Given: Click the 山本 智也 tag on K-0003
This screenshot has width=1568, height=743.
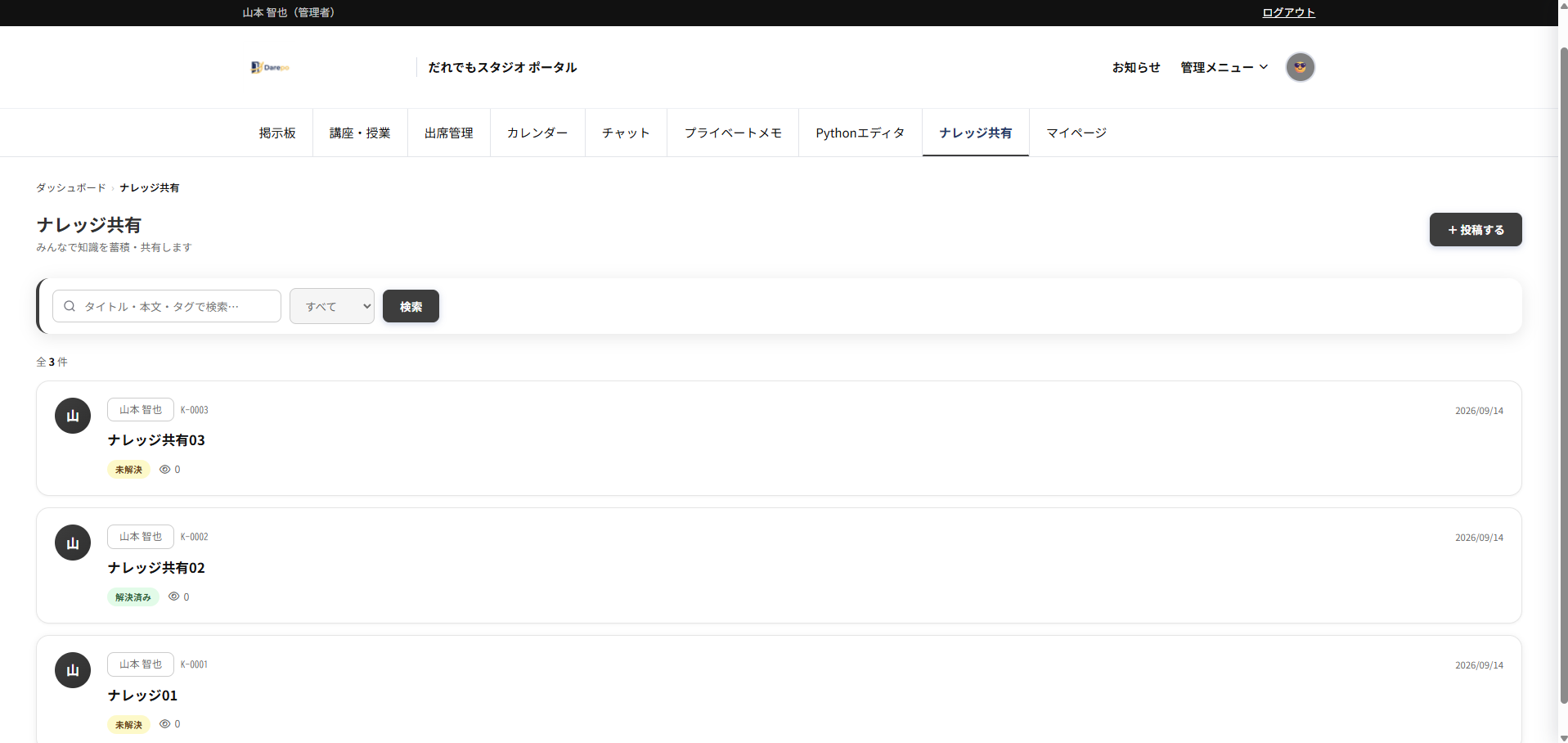Looking at the screenshot, I should pos(141,409).
